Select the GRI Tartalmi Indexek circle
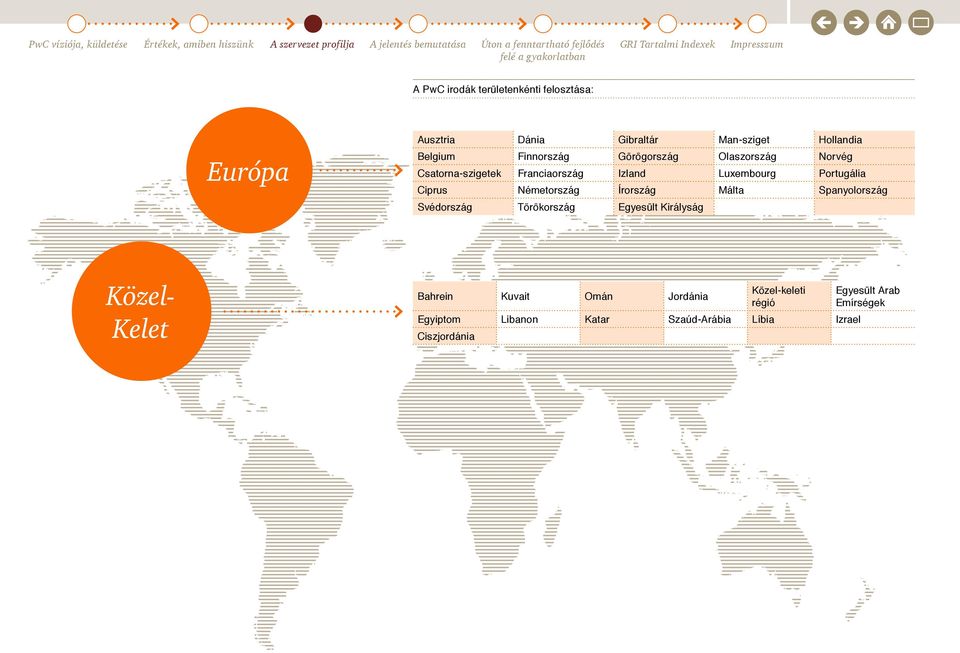The image size is (960, 653). coord(667,24)
